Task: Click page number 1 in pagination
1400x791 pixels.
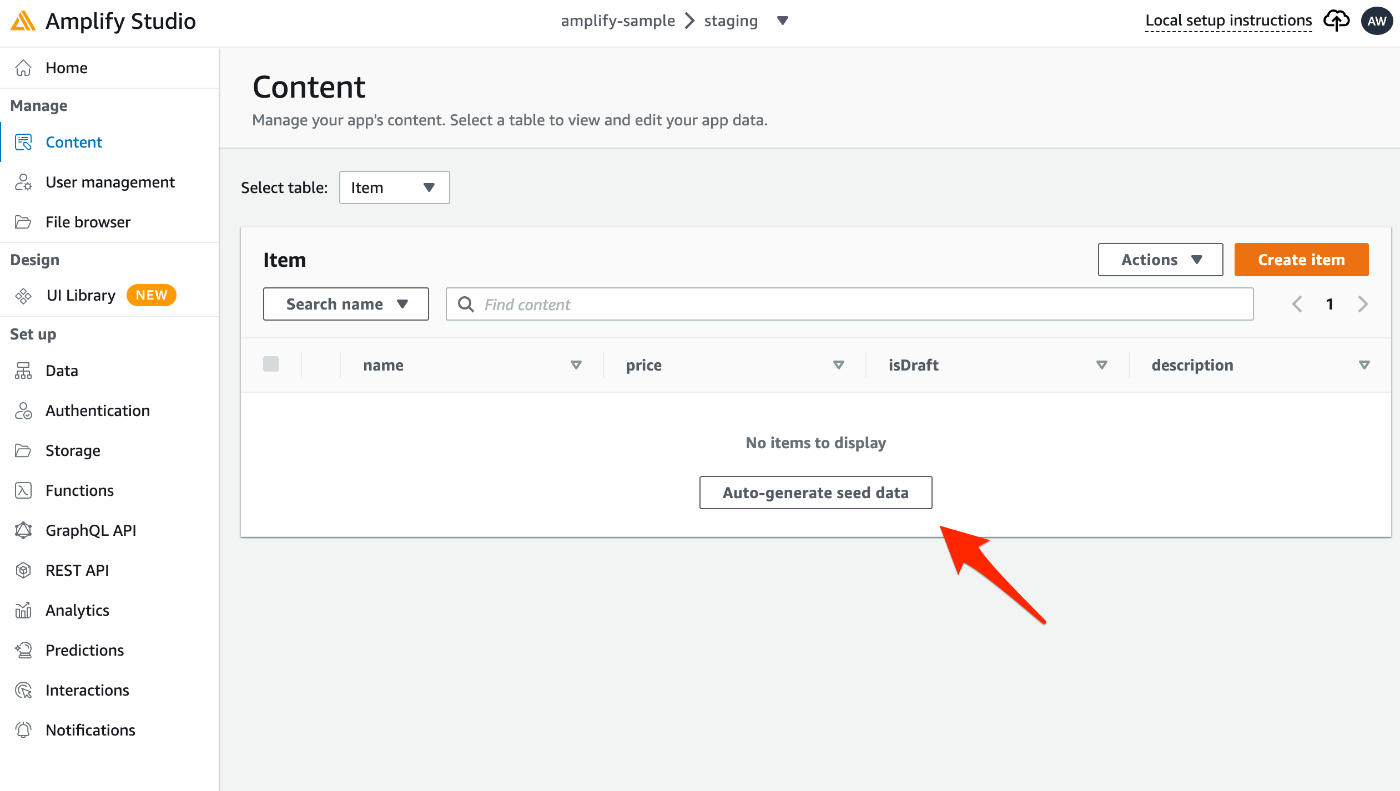Action: (1330, 304)
